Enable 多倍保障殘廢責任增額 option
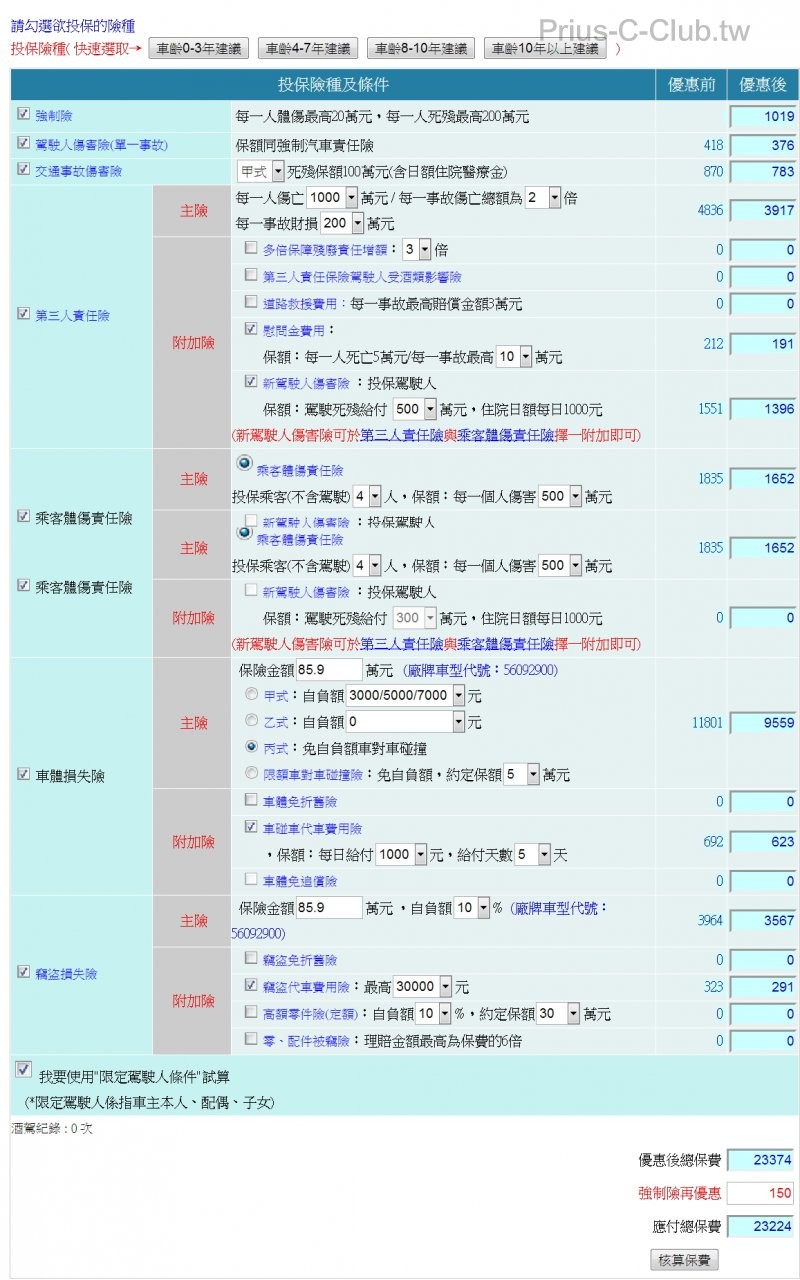This screenshot has width=800, height=1280. tap(251, 248)
